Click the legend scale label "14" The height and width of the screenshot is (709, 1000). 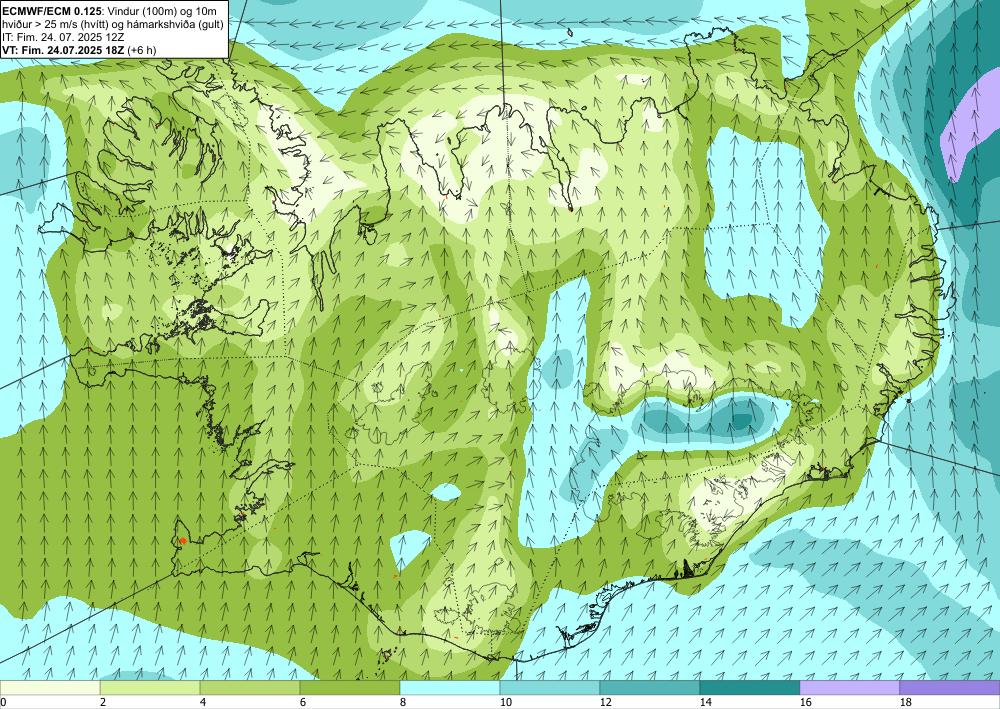(x=705, y=703)
